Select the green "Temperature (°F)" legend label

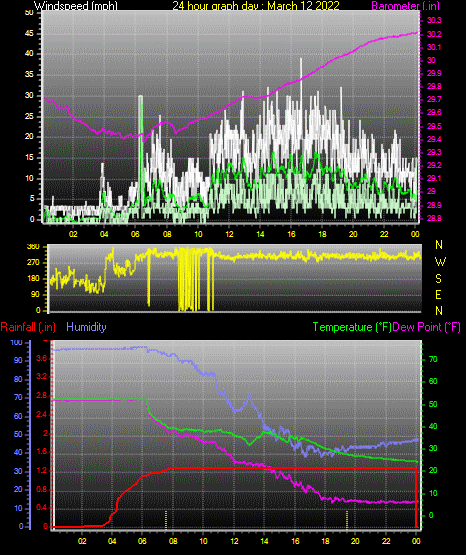(x=352, y=327)
